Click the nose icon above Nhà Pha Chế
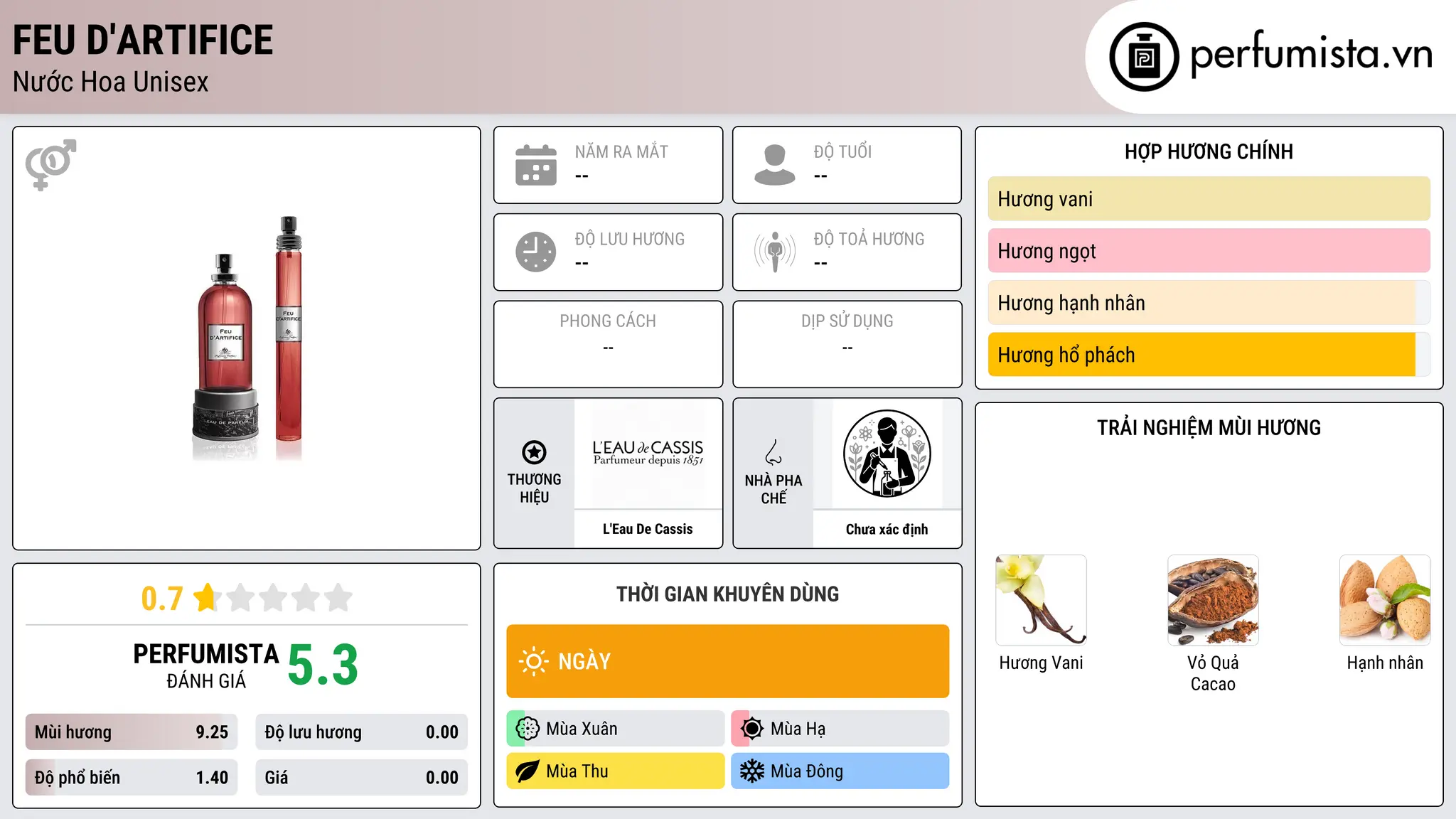Viewport: 1456px width, 819px height. click(x=773, y=452)
